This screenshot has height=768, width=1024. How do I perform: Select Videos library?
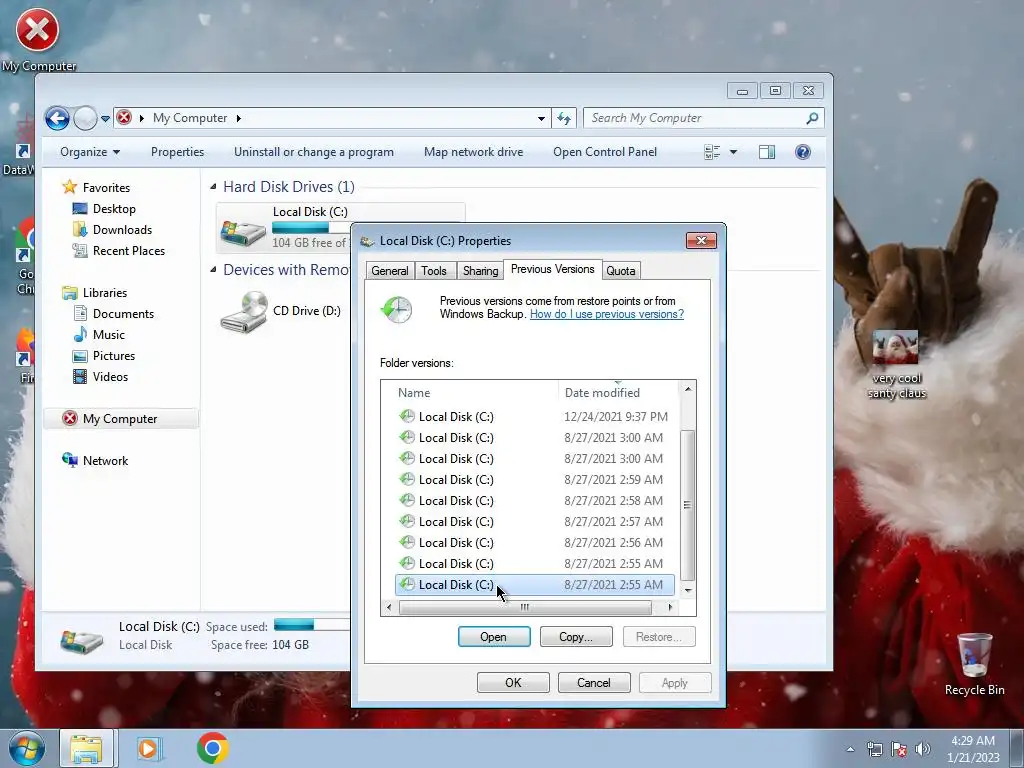pyautogui.click(x=101, y=377)
